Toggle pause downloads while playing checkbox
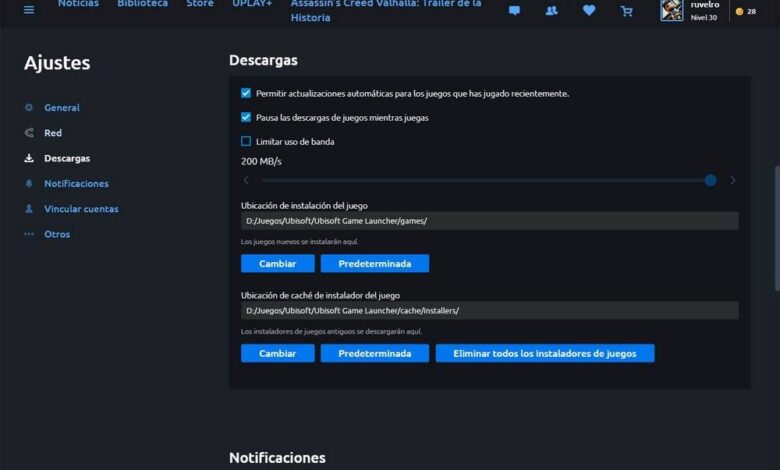The height and width of the screenshot is (470, 780). click(246, 117)
